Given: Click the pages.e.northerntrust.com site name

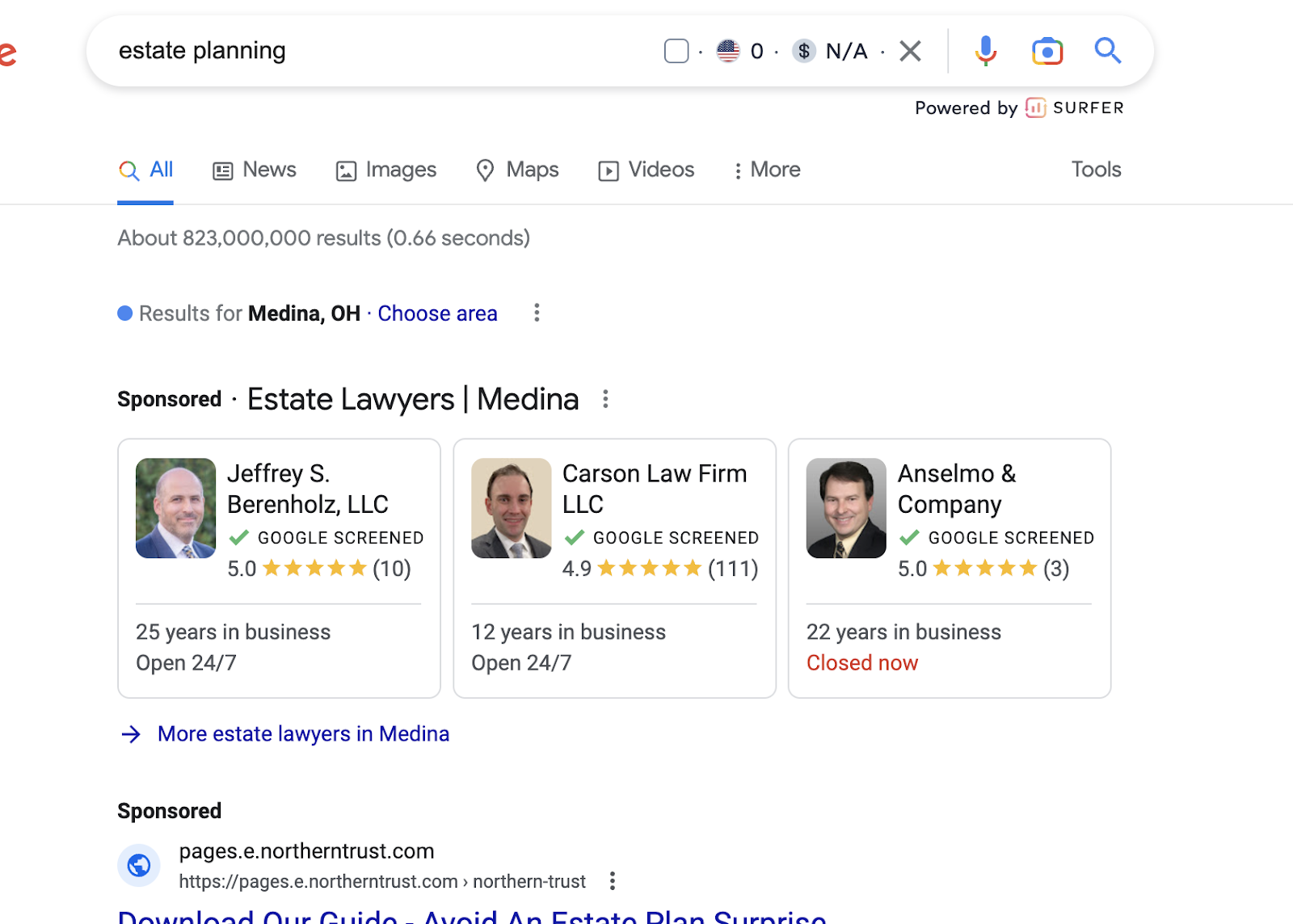Looking at the screenshot, I should (306, 851).
